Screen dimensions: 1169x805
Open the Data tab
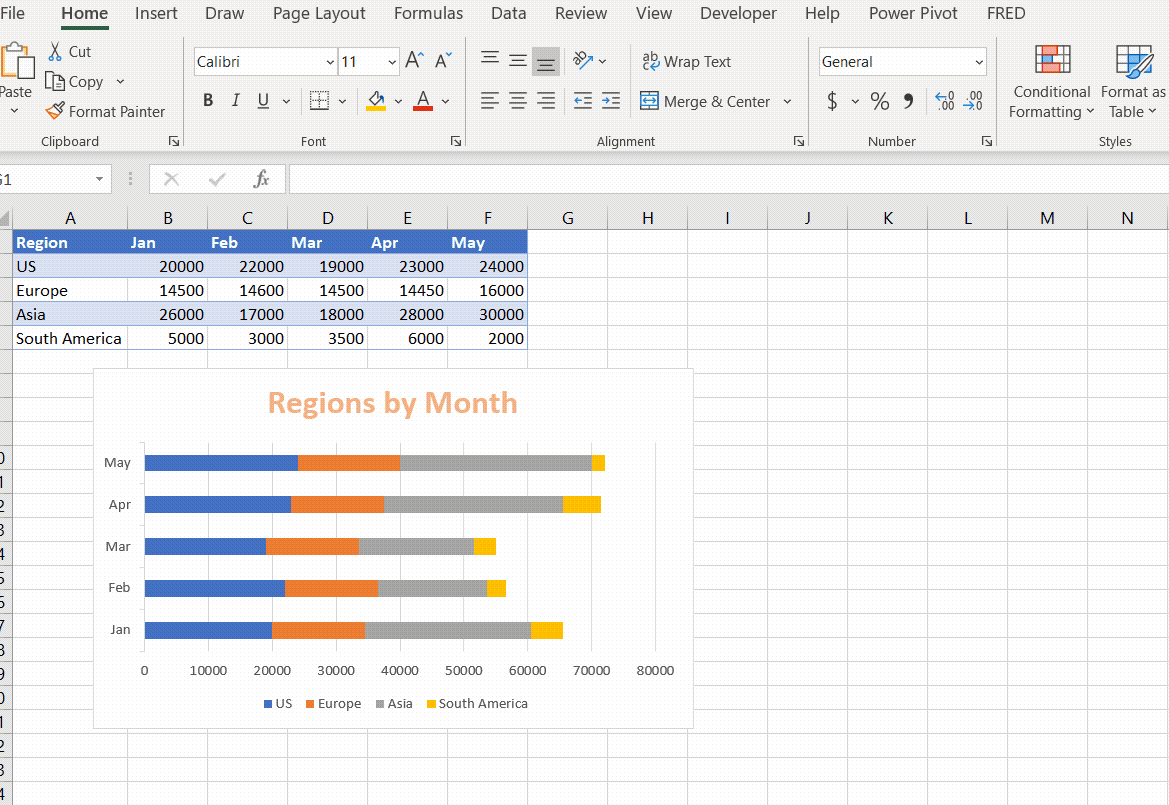pyautogui.click(x=508, y=13)
